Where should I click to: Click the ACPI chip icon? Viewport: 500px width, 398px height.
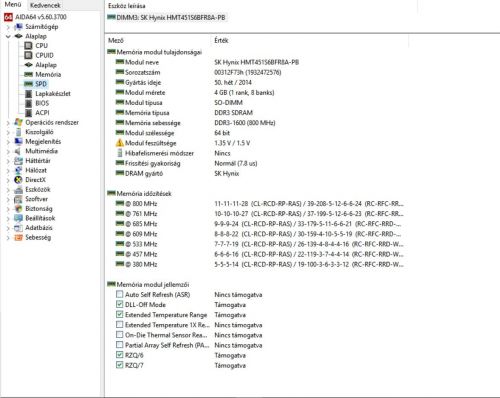pyautogui.click(x=29, y=113)
